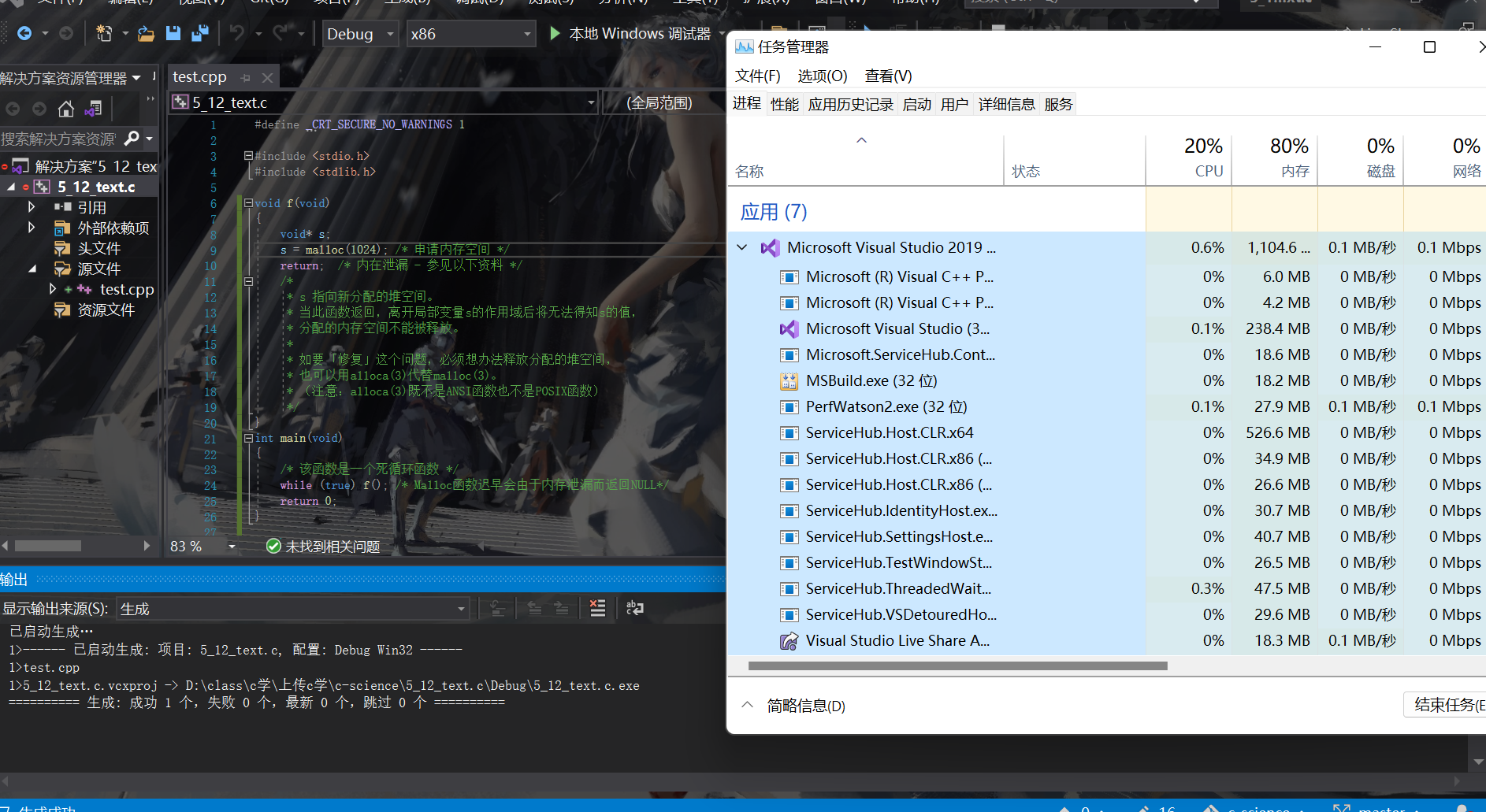Collapse the 源文件 source files folder
The width and height of the screenshot is (1486, 812).
tap(32, 269)
